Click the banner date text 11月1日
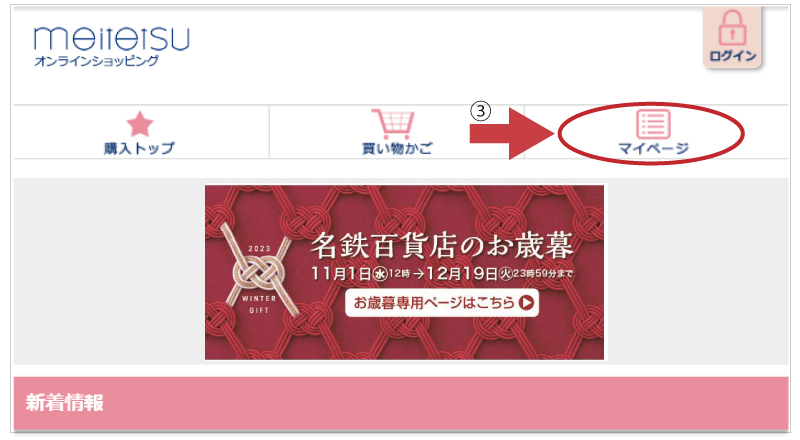The height and width of the screenshot is (440, 800). coord(341,274)
